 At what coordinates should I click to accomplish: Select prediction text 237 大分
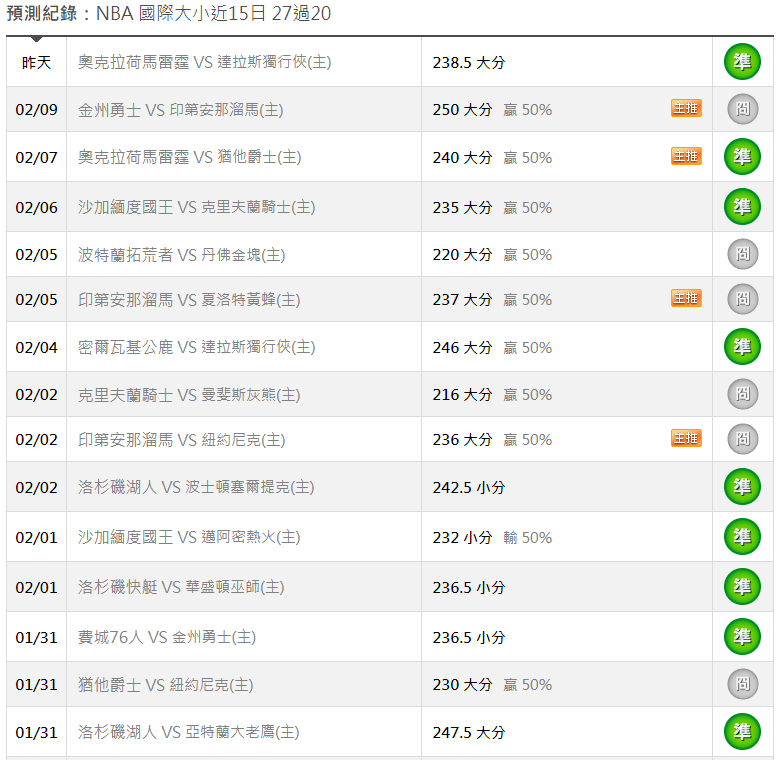[x=462, y=300]
